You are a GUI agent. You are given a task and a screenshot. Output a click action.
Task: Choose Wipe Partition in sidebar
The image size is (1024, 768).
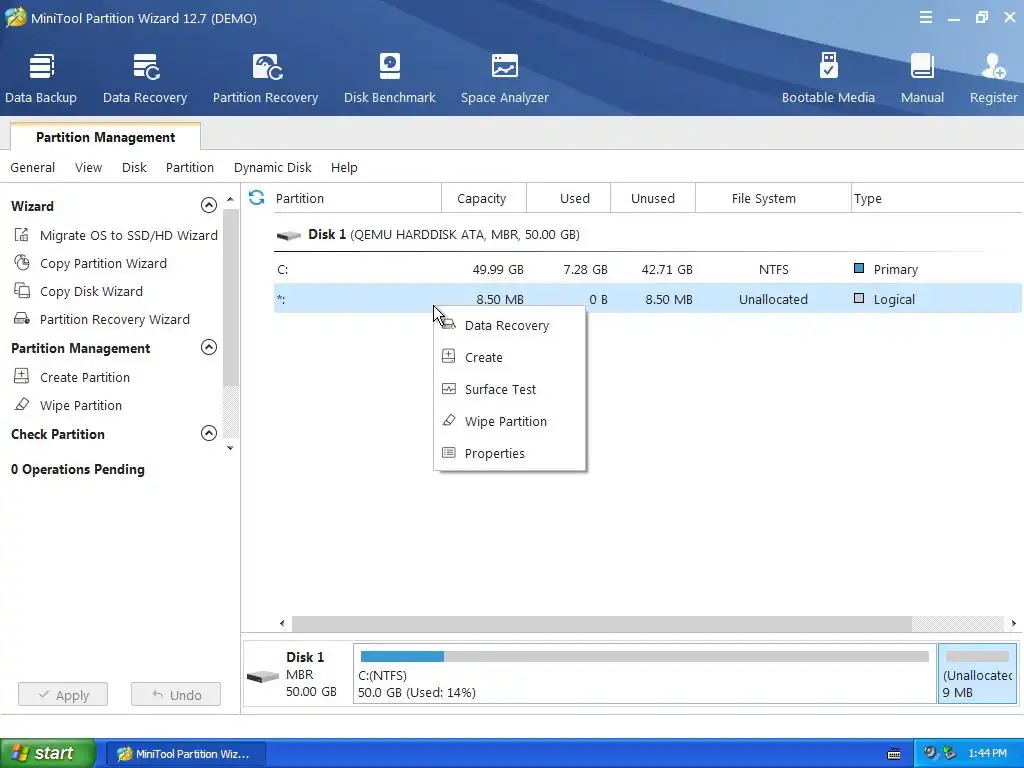click(68, 405)
